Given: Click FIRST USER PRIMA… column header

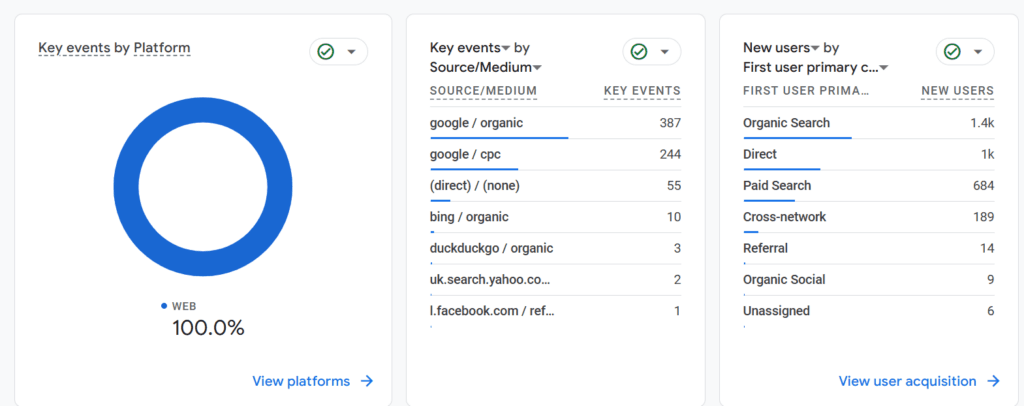Looking at the screenshot, I should coord(806,91).
